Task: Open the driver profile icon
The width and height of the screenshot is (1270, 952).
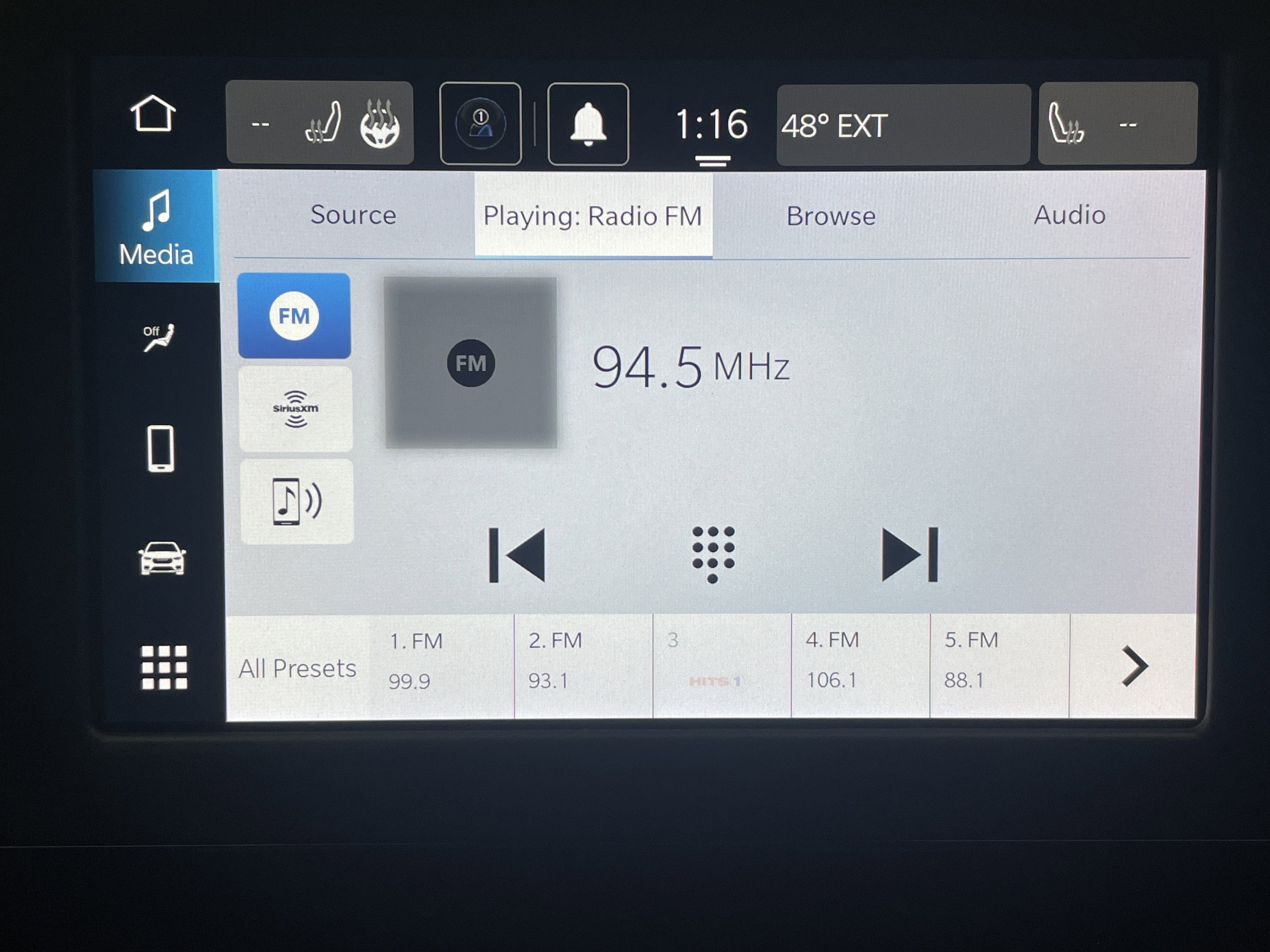Action: coord(480,124)
